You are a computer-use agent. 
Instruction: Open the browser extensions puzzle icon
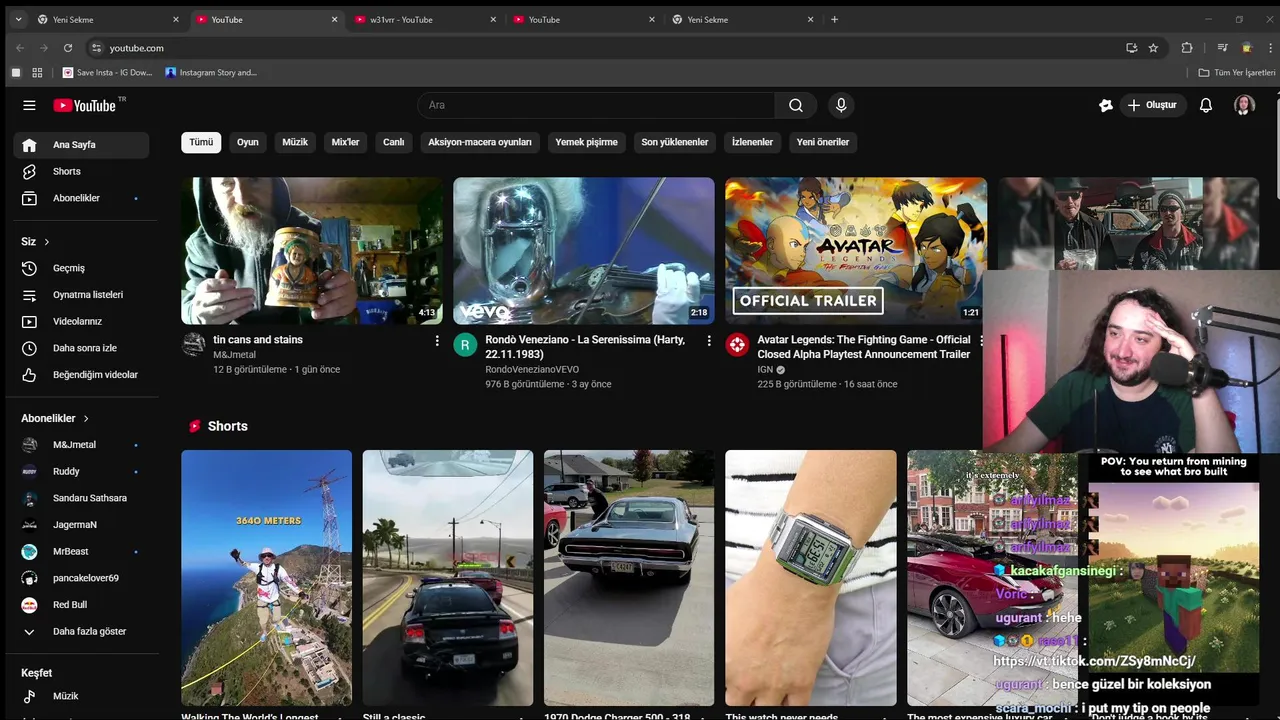[x=1187, y=48]
